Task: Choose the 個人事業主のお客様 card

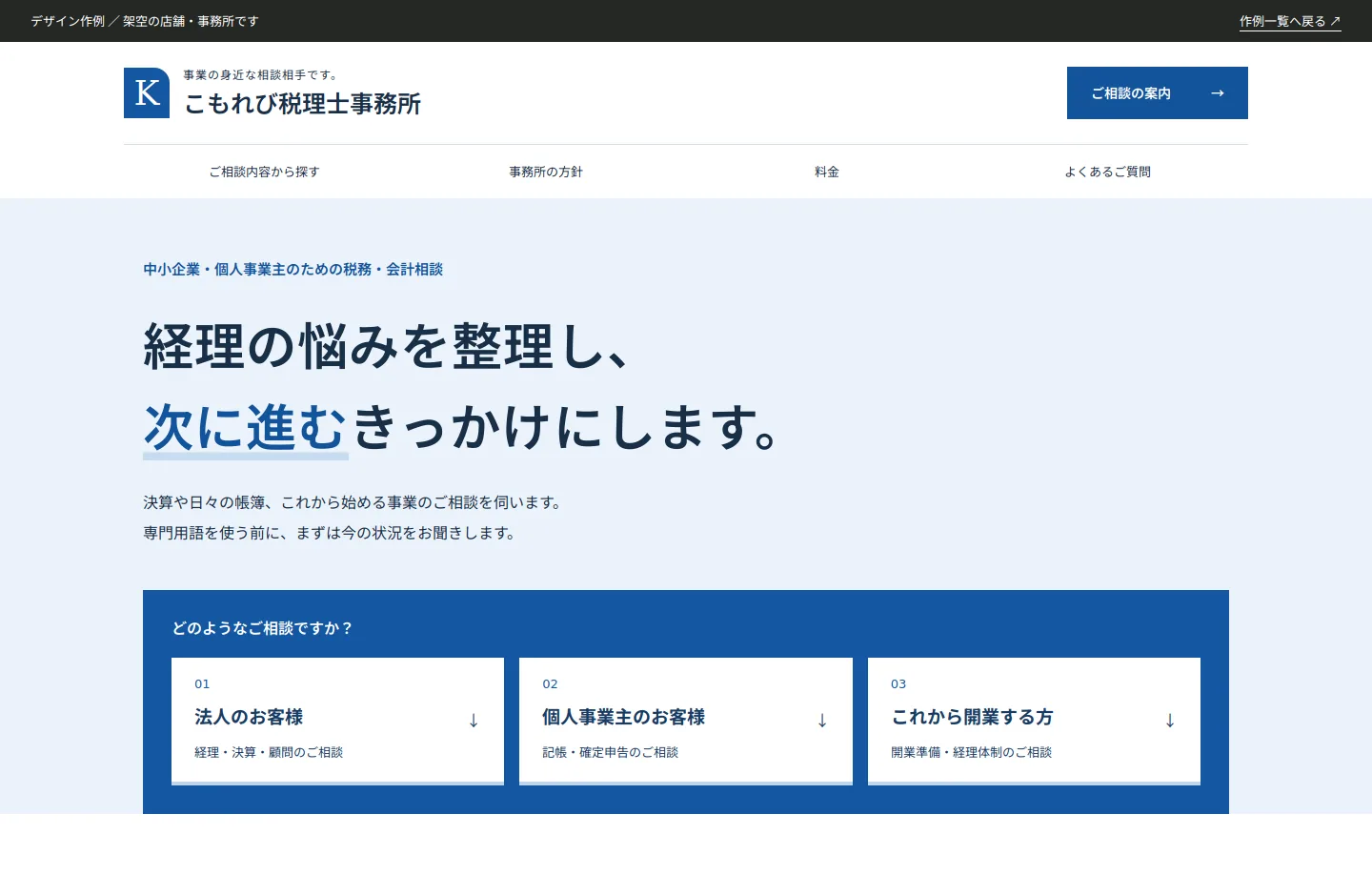Action: tap(686, 721)
